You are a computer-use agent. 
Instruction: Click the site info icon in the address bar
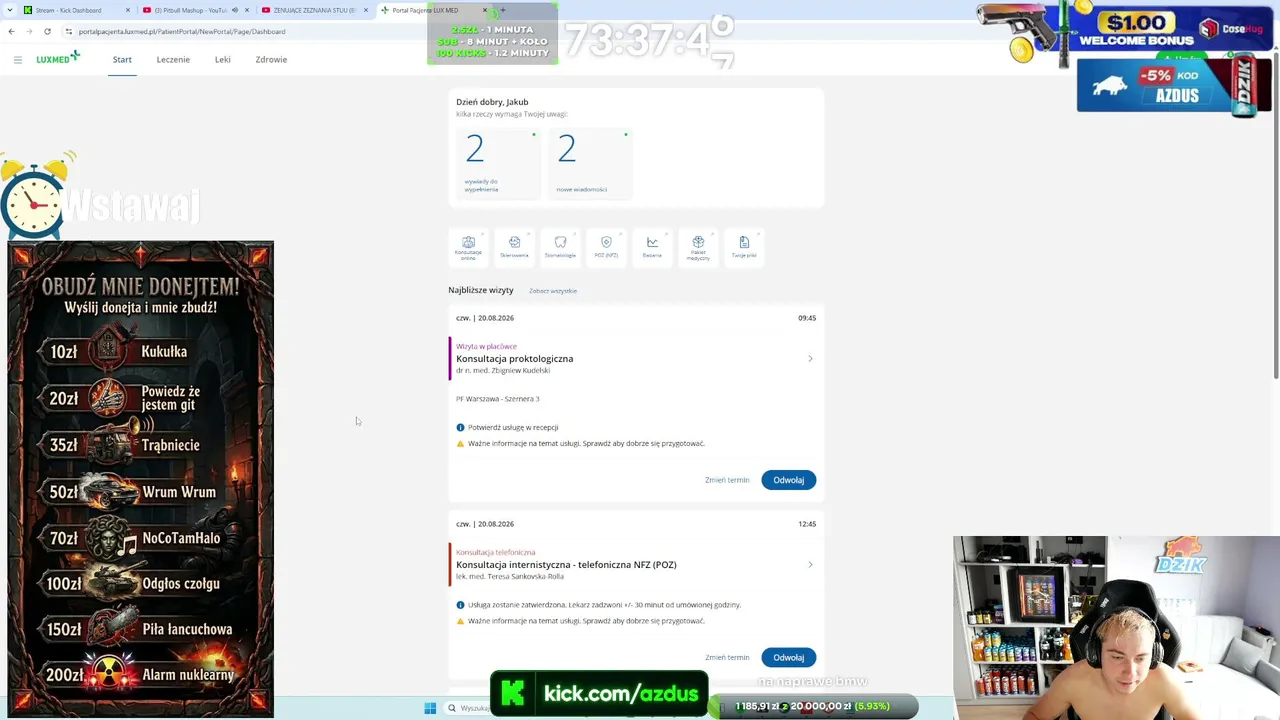tap(68, 31)
